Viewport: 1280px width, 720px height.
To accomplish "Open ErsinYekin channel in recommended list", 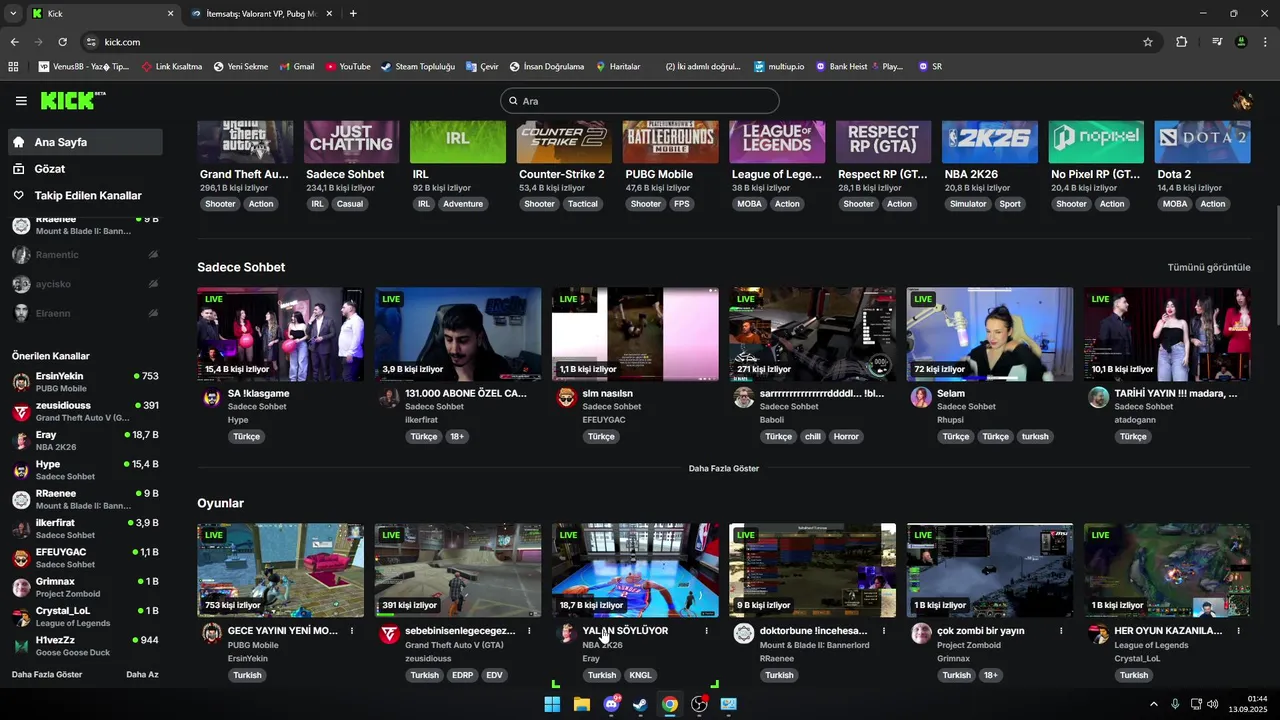I will (x=85, y=382).
